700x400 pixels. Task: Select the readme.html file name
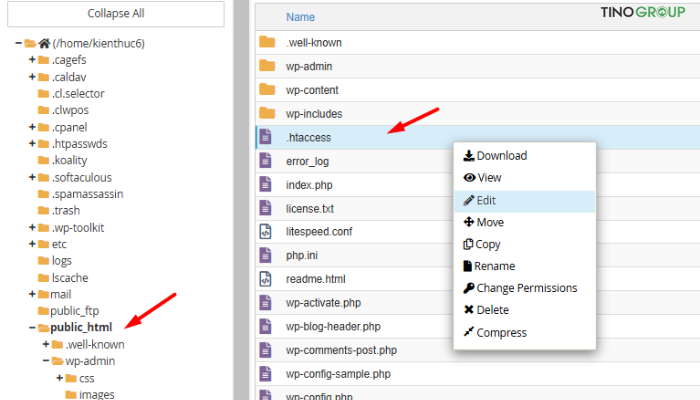click(316, 279)
